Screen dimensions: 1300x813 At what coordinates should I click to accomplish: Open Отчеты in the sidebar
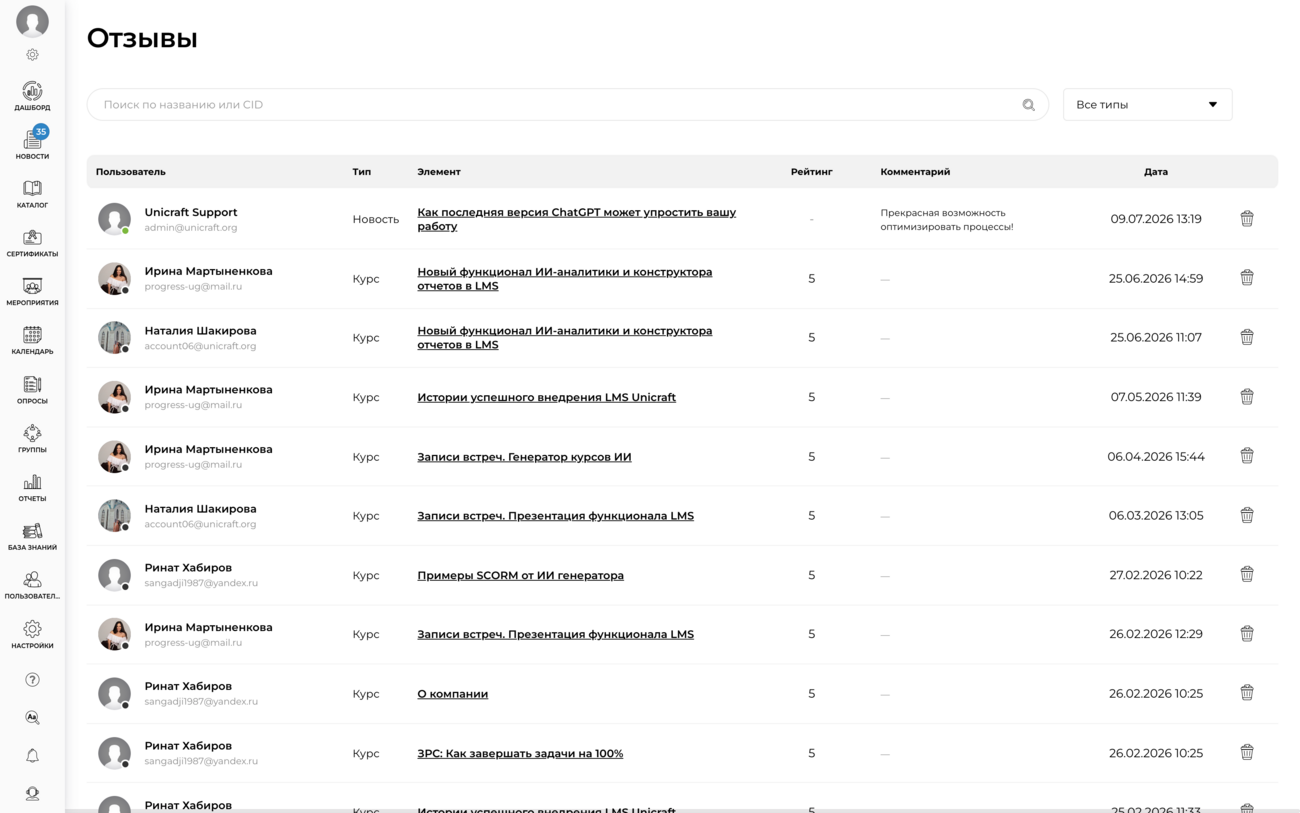pyautogui.click(x=32, y=488)
